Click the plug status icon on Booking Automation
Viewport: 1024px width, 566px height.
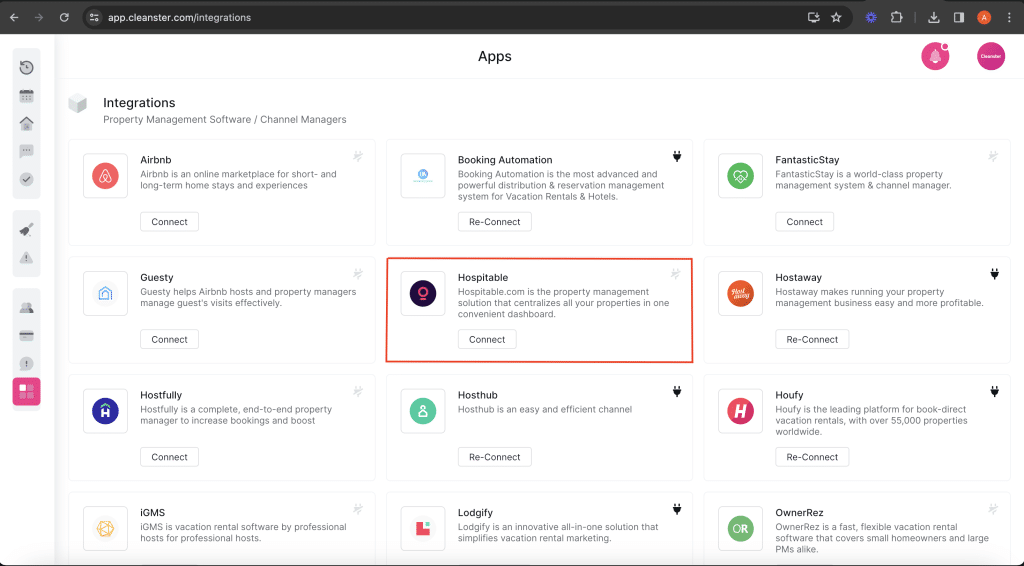point(677,156)
